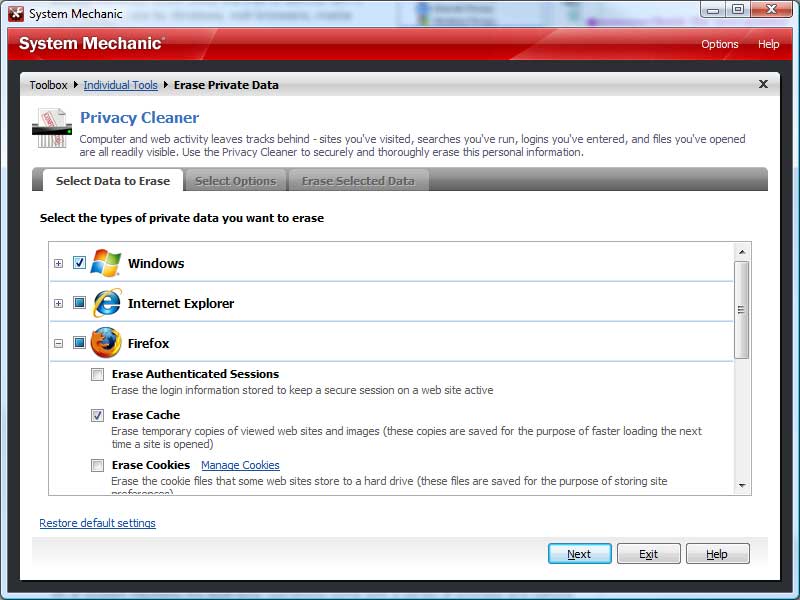This screenshot has width=800, height=600.
Task: Click the list scrollbar down arrow
Action: [x=742, y=486]
